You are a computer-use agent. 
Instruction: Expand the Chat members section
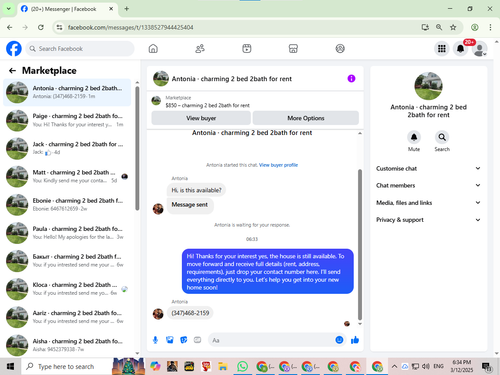click(x=428, y=185)
